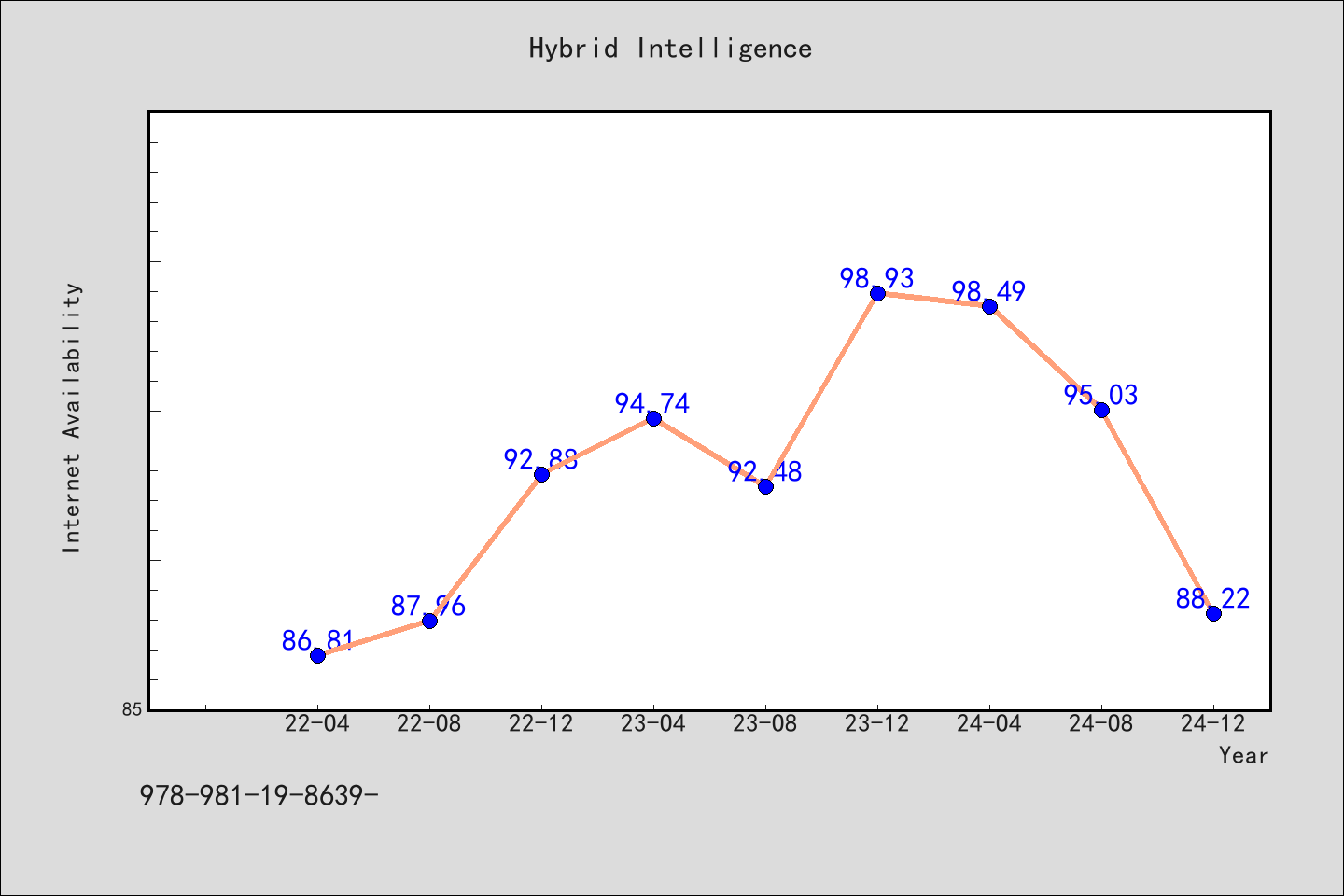The width and height of the screenshot is (1344, 896).
Task: Click the 98.49 value label
Action: tap(989, 291)
